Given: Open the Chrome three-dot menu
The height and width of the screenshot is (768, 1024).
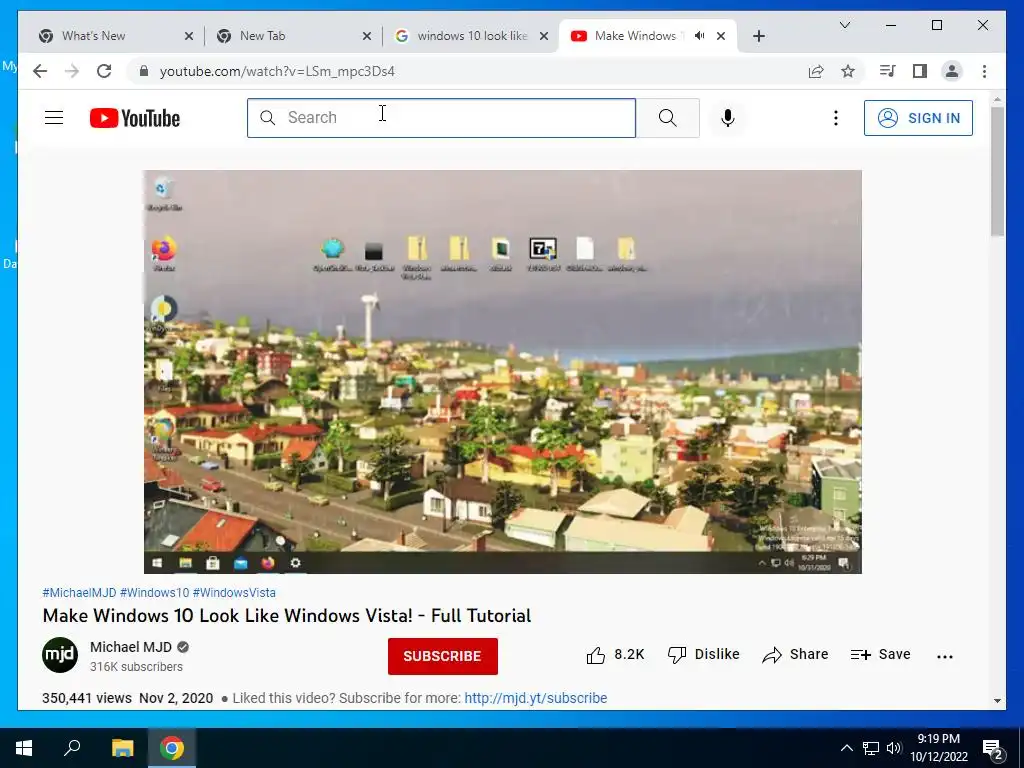Looking at the screenshot, I should click(x=984, y=71).
